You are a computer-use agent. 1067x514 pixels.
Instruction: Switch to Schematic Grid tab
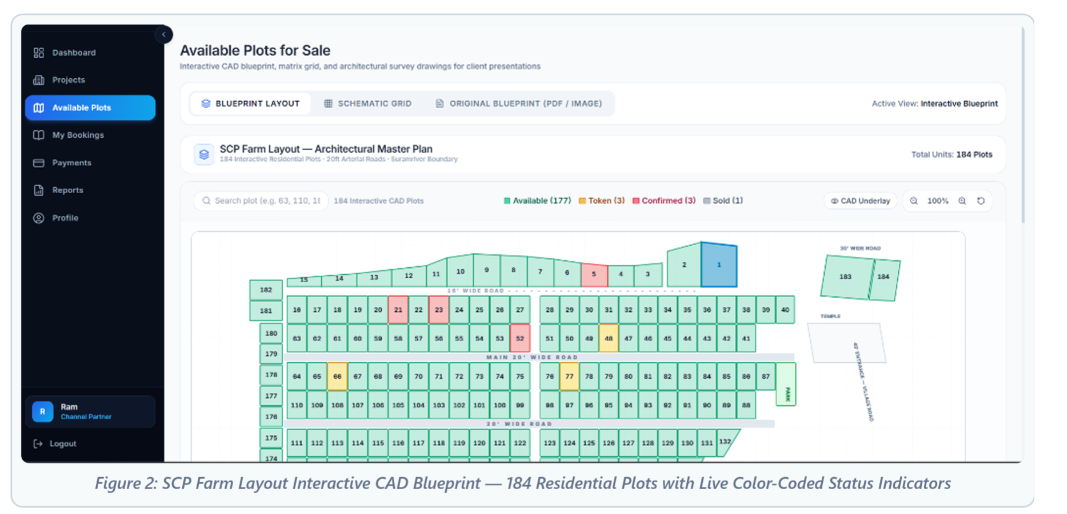click(367, 103)
